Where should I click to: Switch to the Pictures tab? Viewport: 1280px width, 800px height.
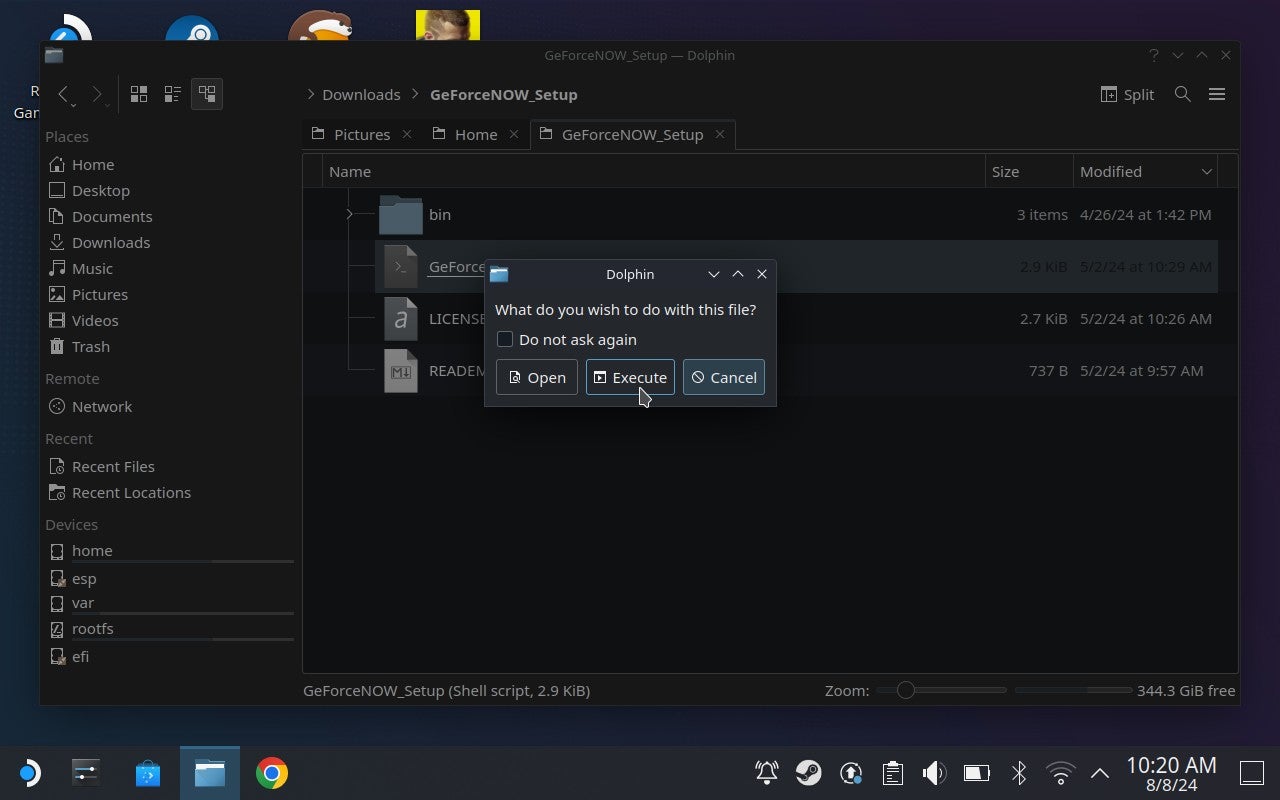[x=363, y=133]
